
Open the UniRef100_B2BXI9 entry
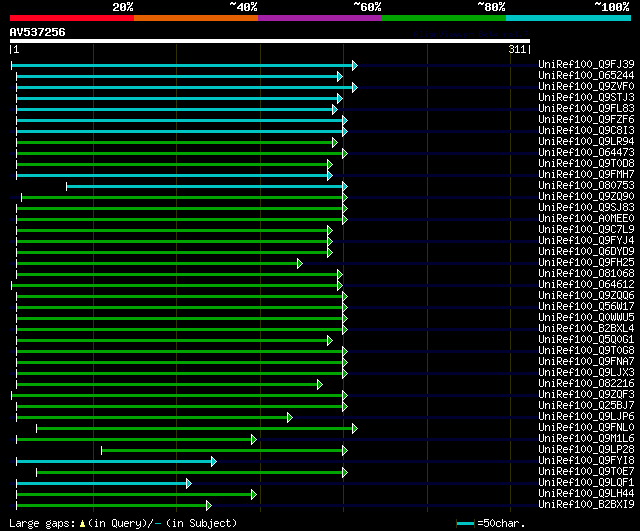pyautogui.click(x=586, y=505)
